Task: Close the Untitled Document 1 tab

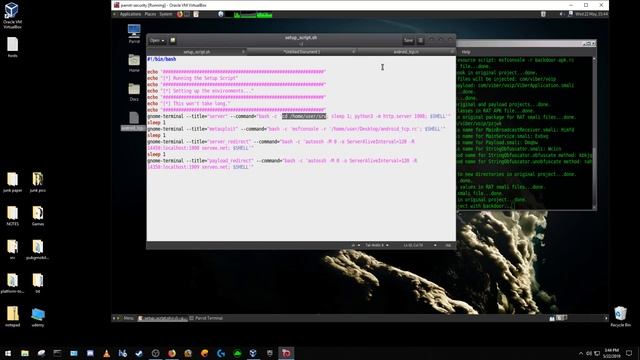Action: (353, 52)
